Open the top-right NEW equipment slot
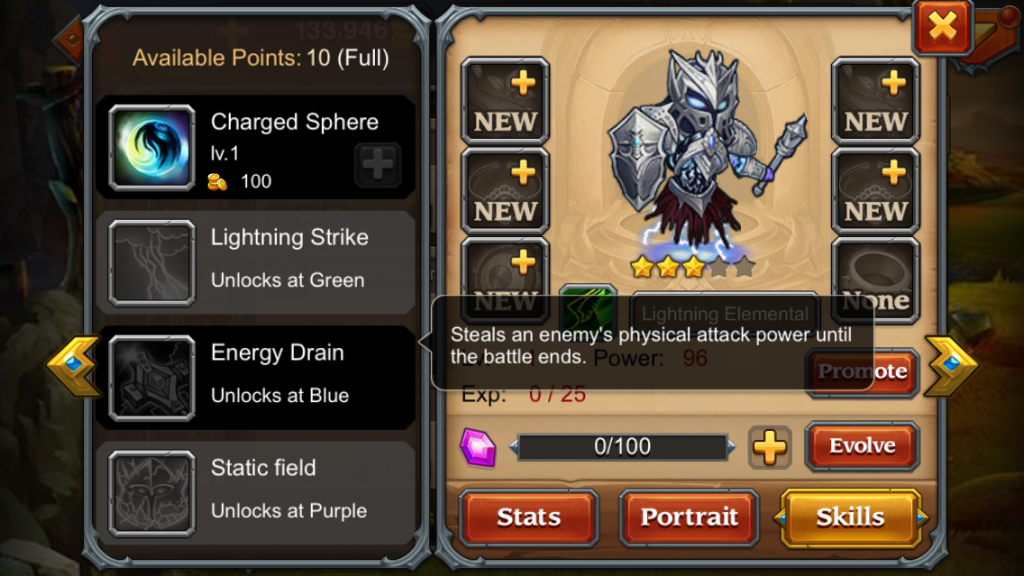The height and width of the screenshot is (576, 1024). coord(875,101)
